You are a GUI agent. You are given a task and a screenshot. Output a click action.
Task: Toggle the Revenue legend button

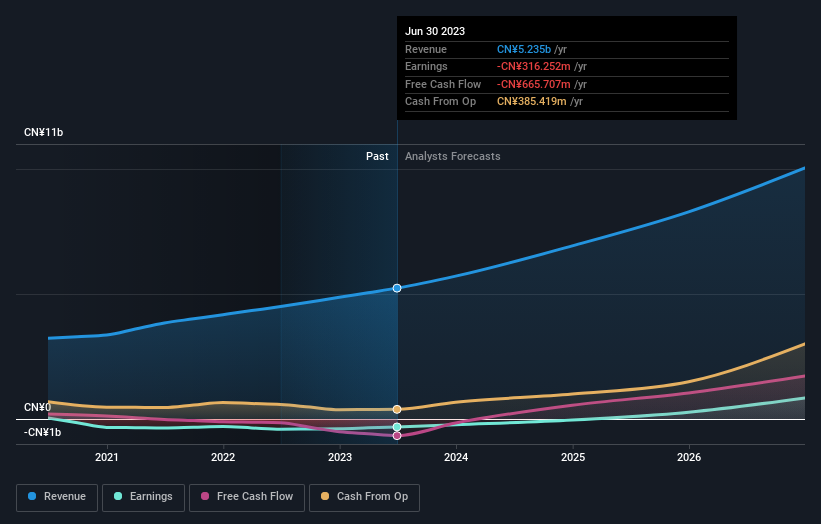point(57,497)
